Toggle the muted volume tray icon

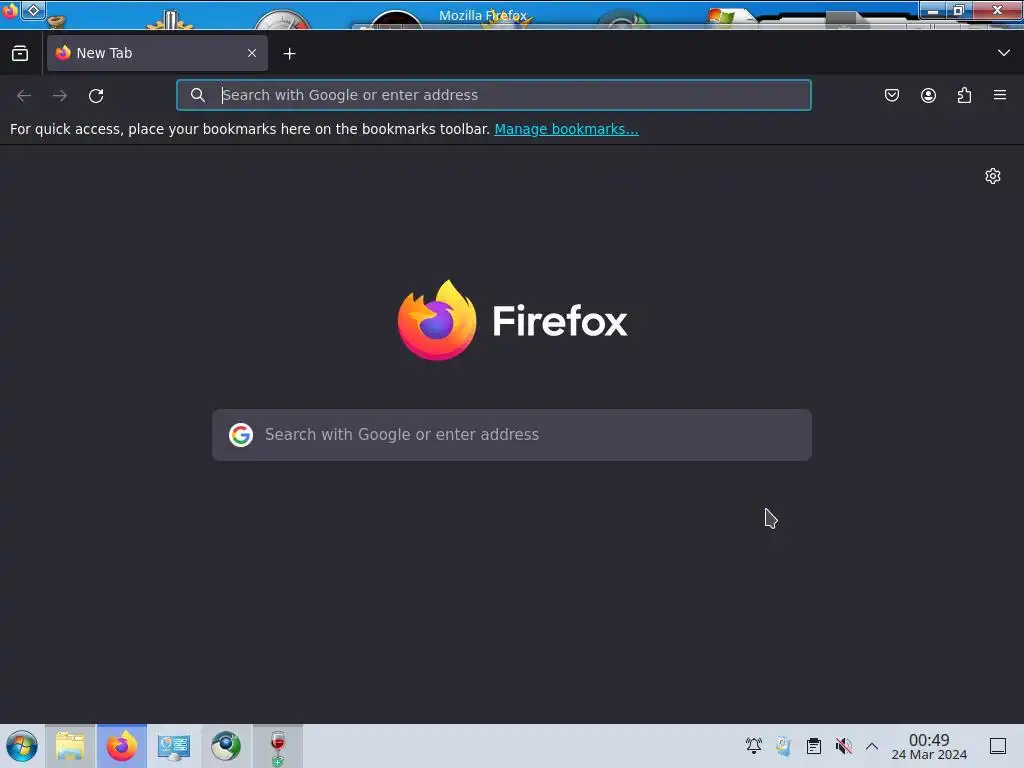(x=844, y=746)
